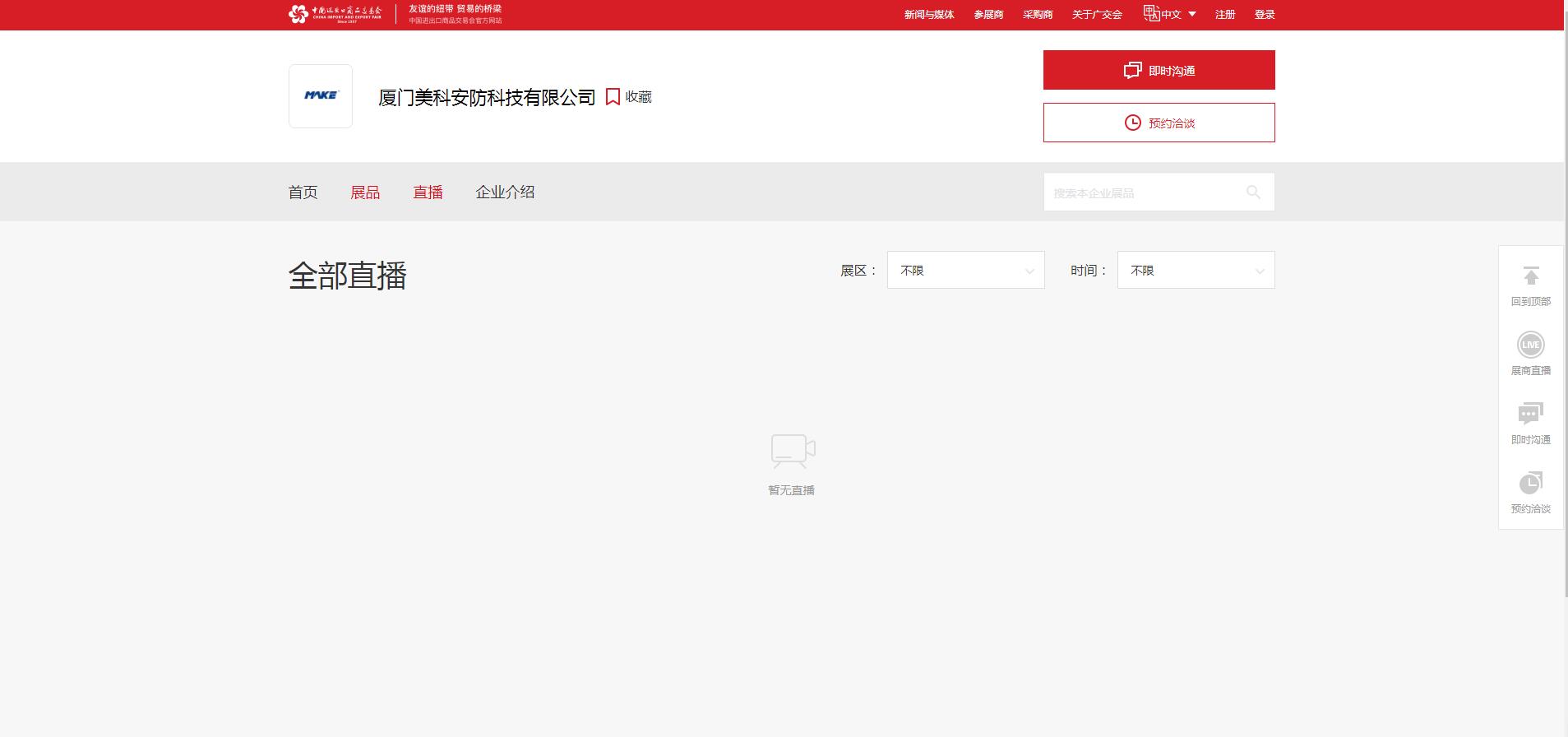The image size is (1568, 737).
Task: Click 预约洽谈 clock sidebar icon
Action: 1530,483
